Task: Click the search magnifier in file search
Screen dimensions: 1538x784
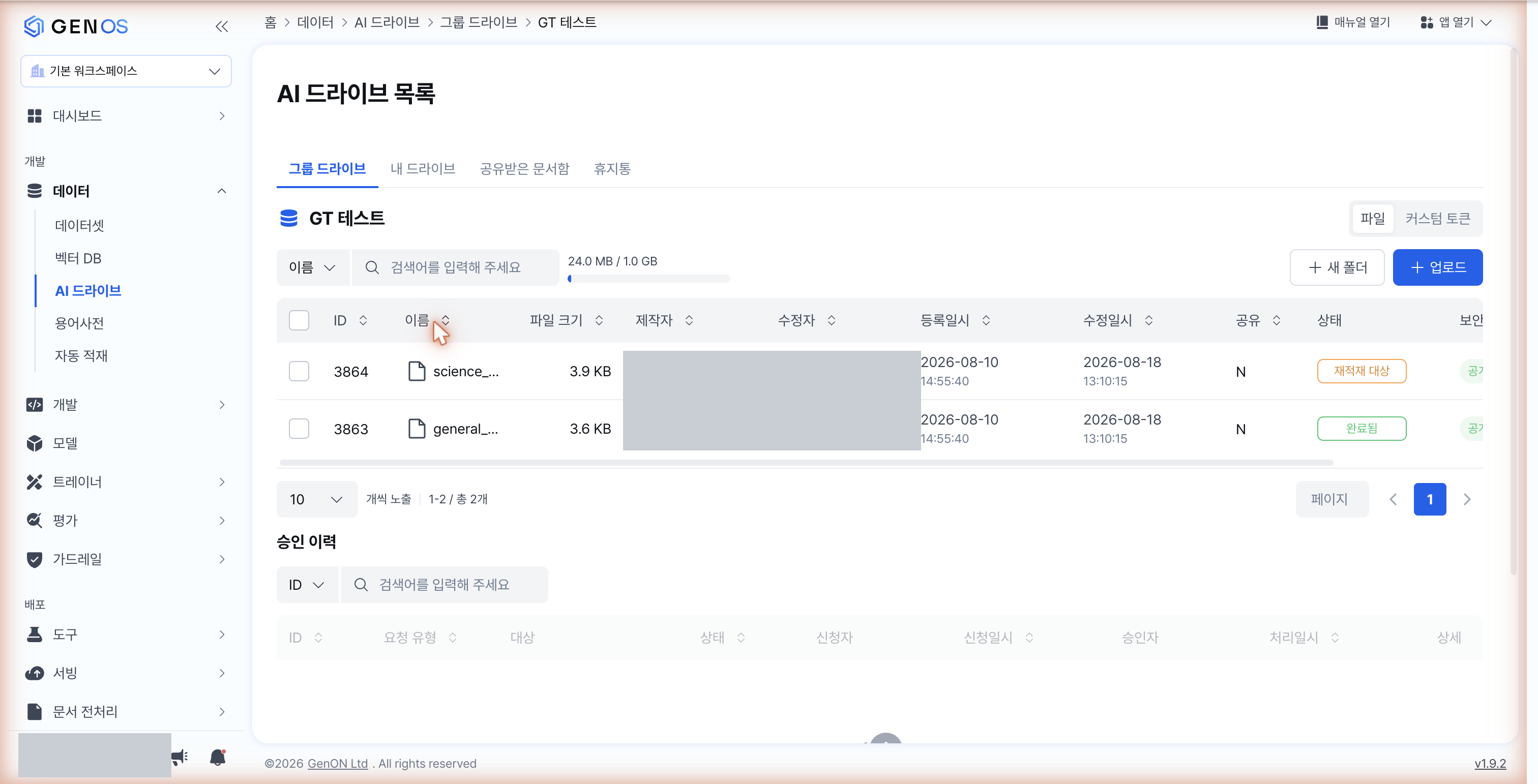Action: [372, 267]
